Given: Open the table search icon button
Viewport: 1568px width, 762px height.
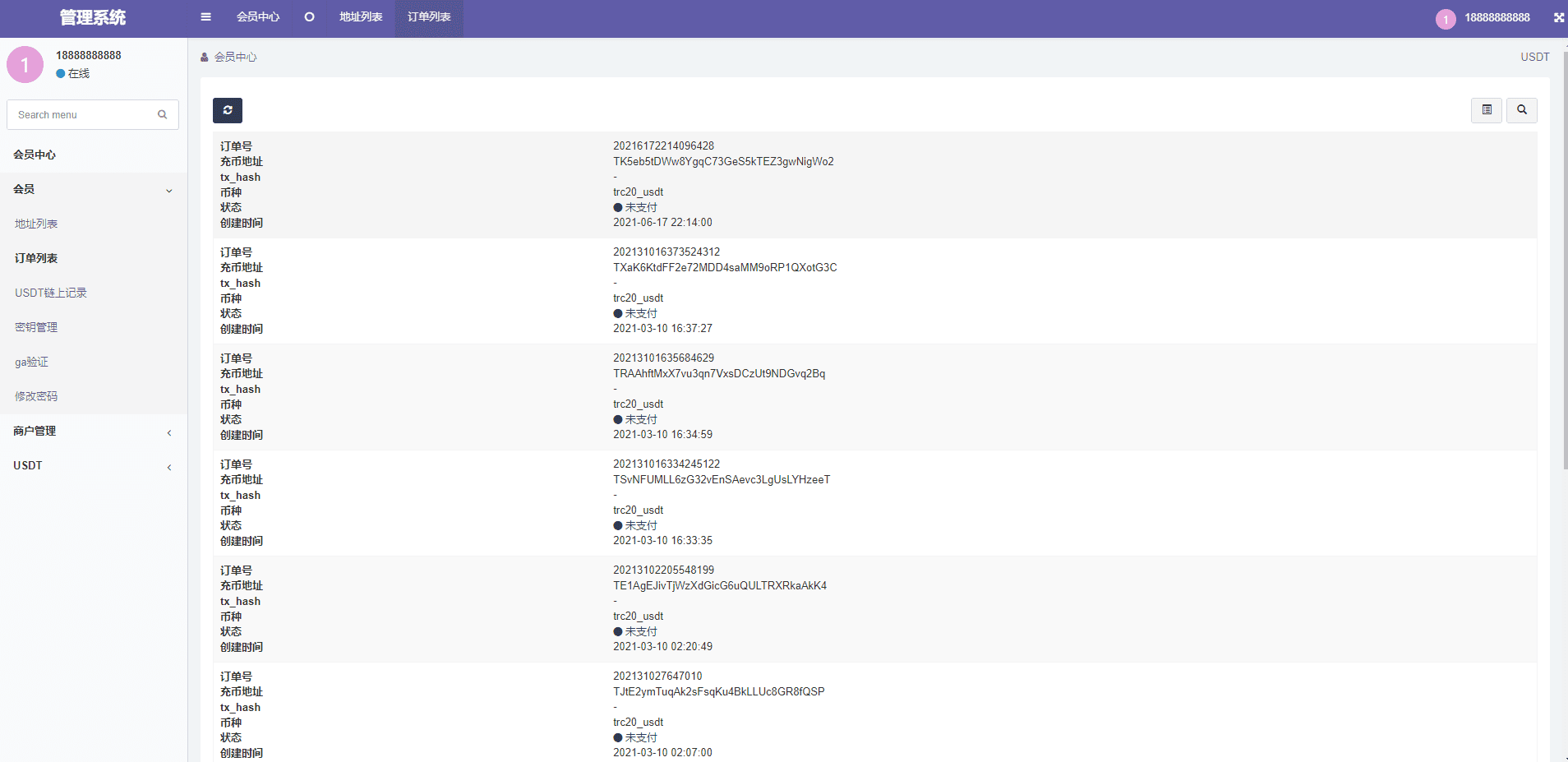Looking at the screenshot, I should 1521,110.
